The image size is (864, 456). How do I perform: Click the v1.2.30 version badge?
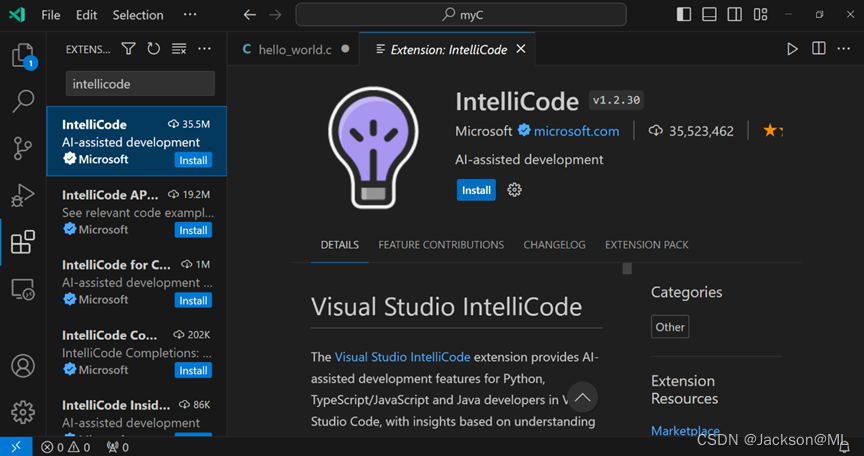616,100
